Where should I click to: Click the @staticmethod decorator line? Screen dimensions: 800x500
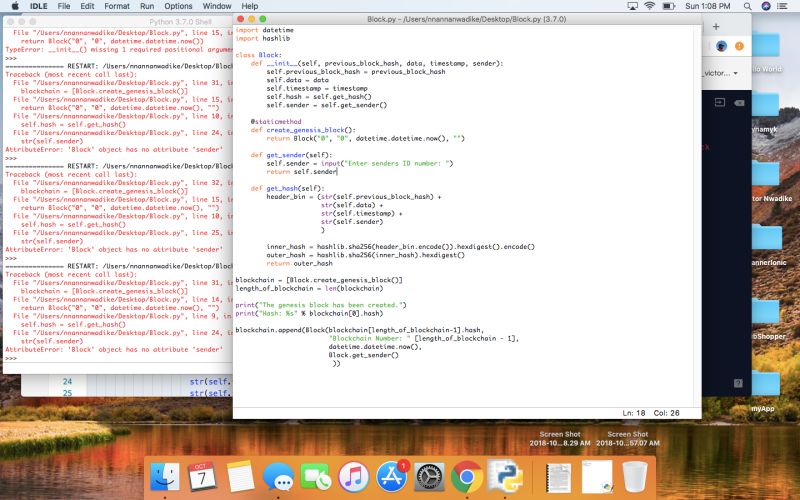pos(276,121)
